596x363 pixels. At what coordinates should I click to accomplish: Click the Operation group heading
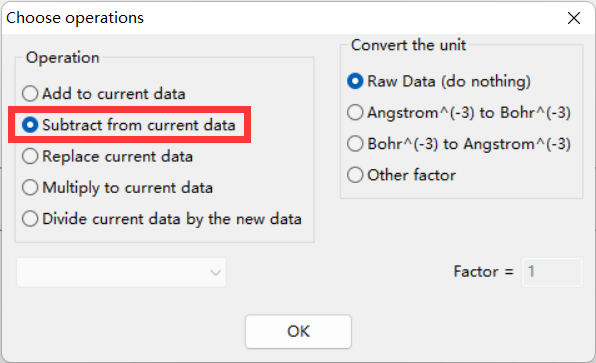click(63, 57)
